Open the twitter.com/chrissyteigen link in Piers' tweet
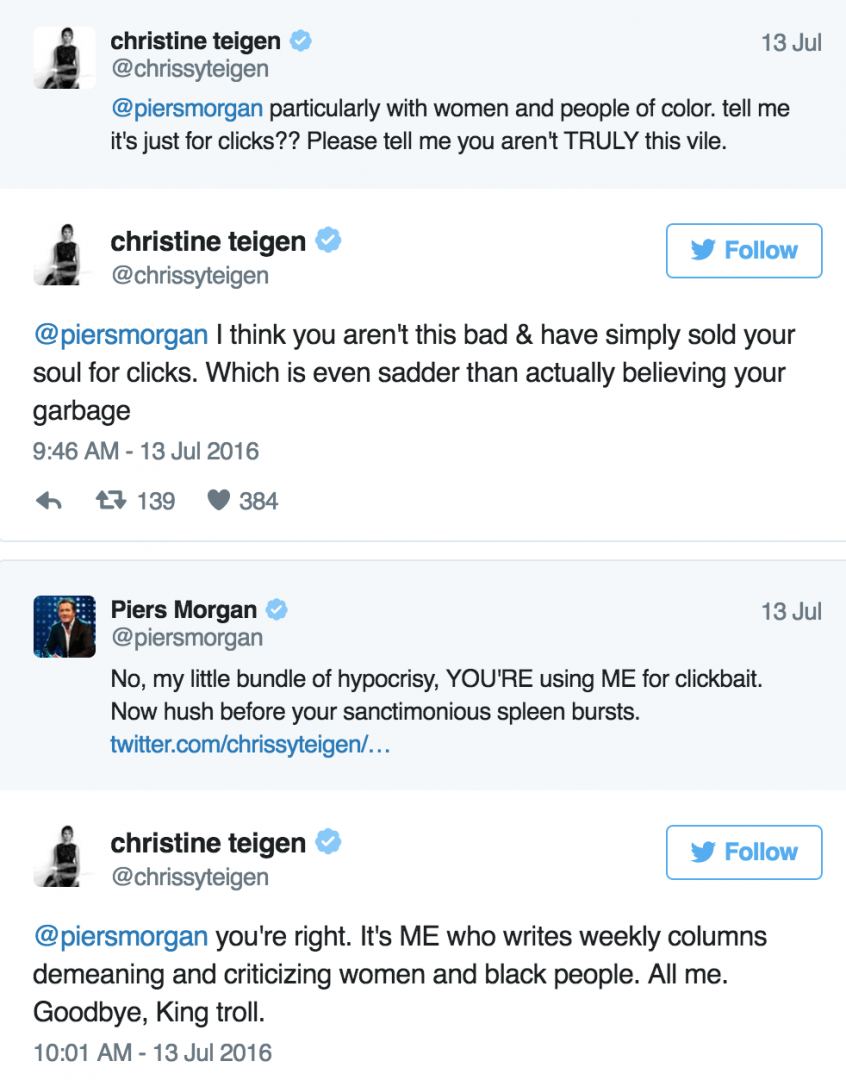 [250, 744]
